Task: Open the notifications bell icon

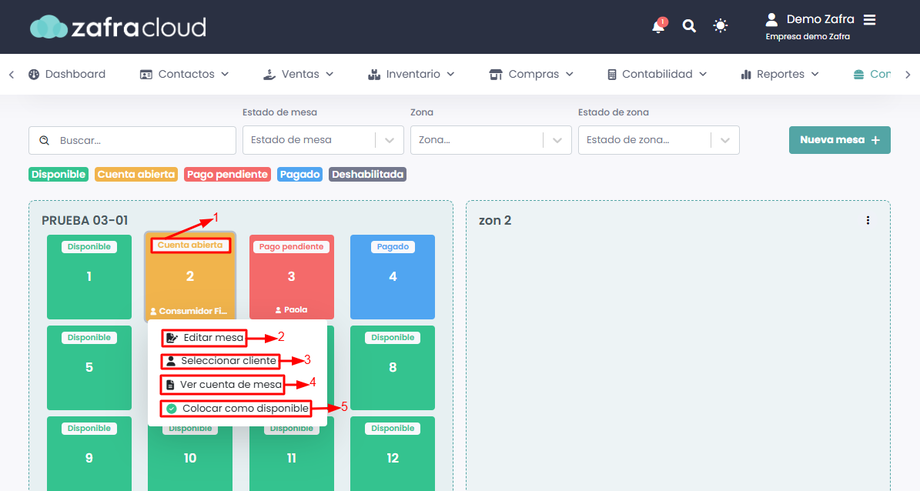Action: (x=658, y=26)
